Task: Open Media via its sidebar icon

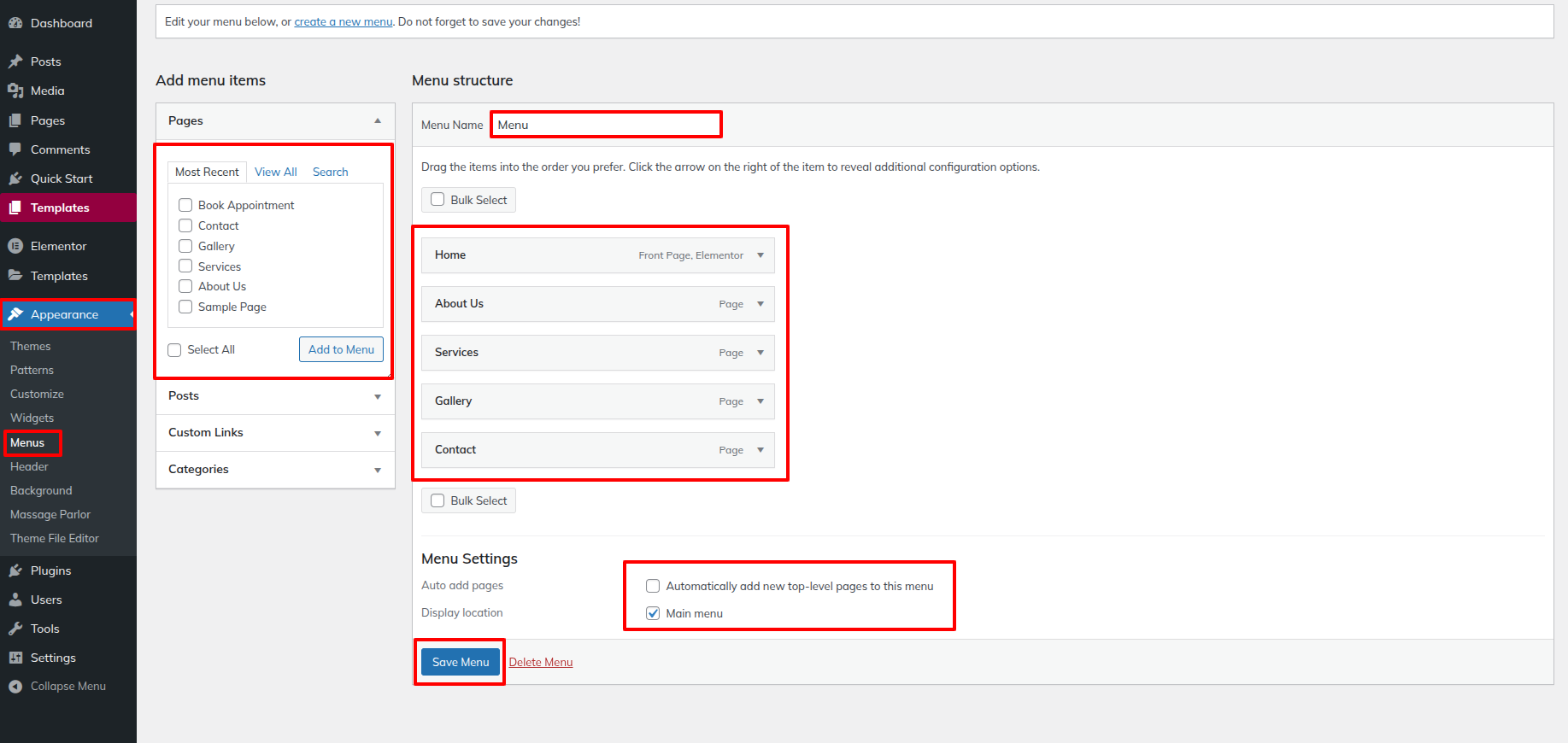Action: (x=15, y=91)
